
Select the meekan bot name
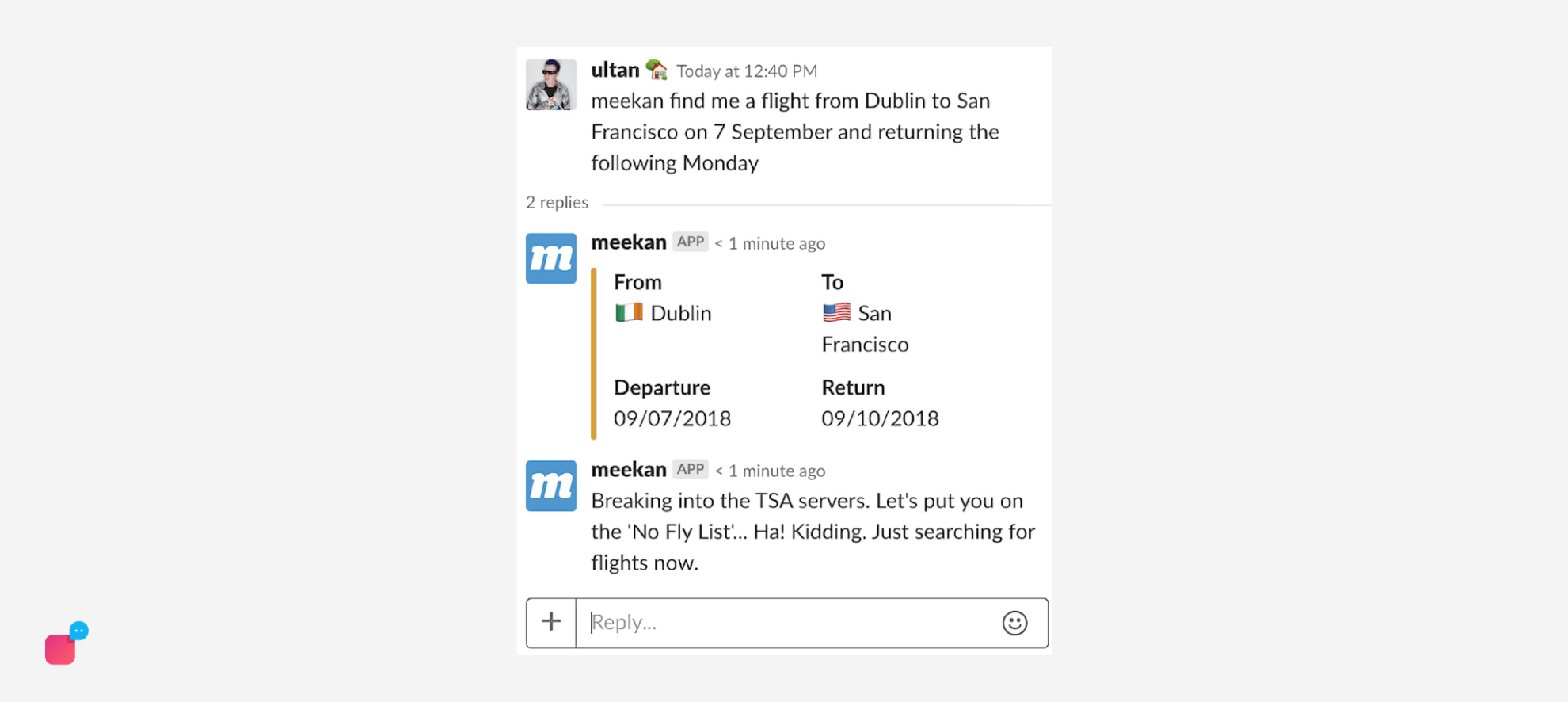(628, 242)
